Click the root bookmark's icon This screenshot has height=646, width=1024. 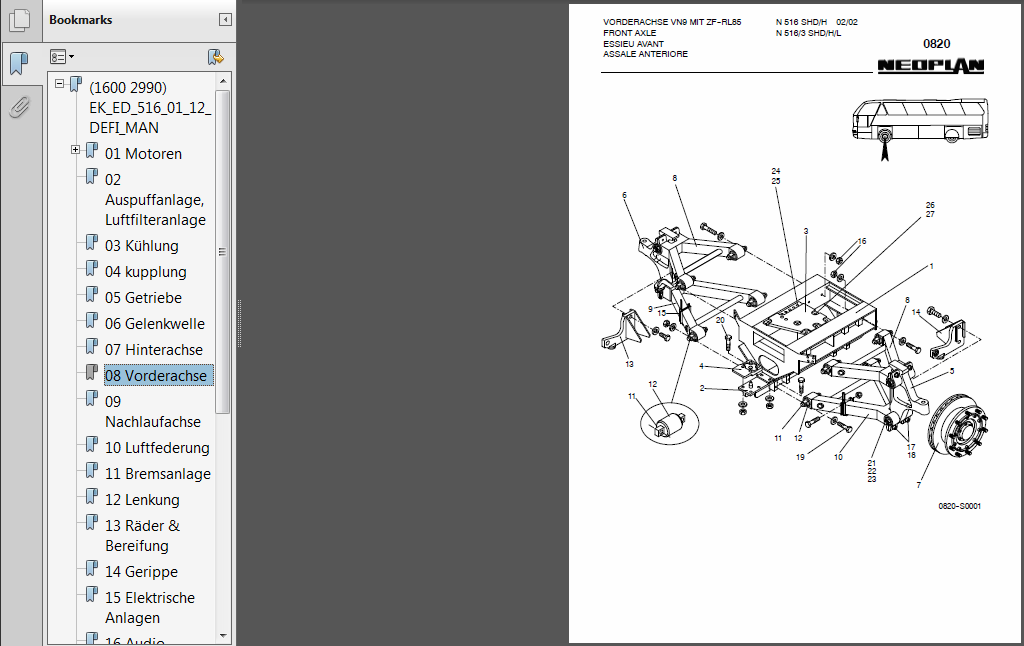point(76,84)
